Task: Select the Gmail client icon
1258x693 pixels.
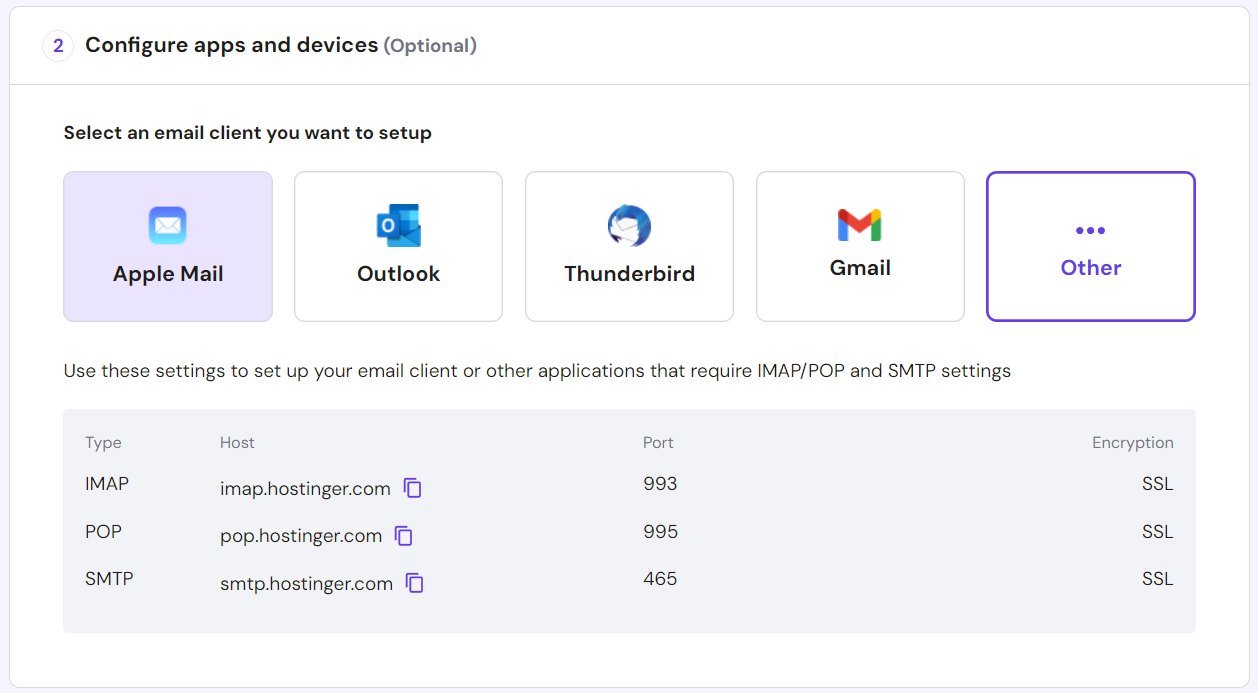Action: coord(860,224)
